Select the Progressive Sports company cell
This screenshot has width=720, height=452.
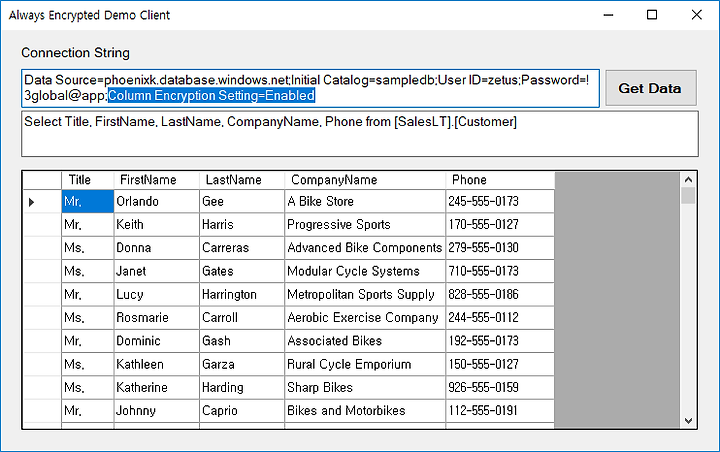[x=365, y=225]
